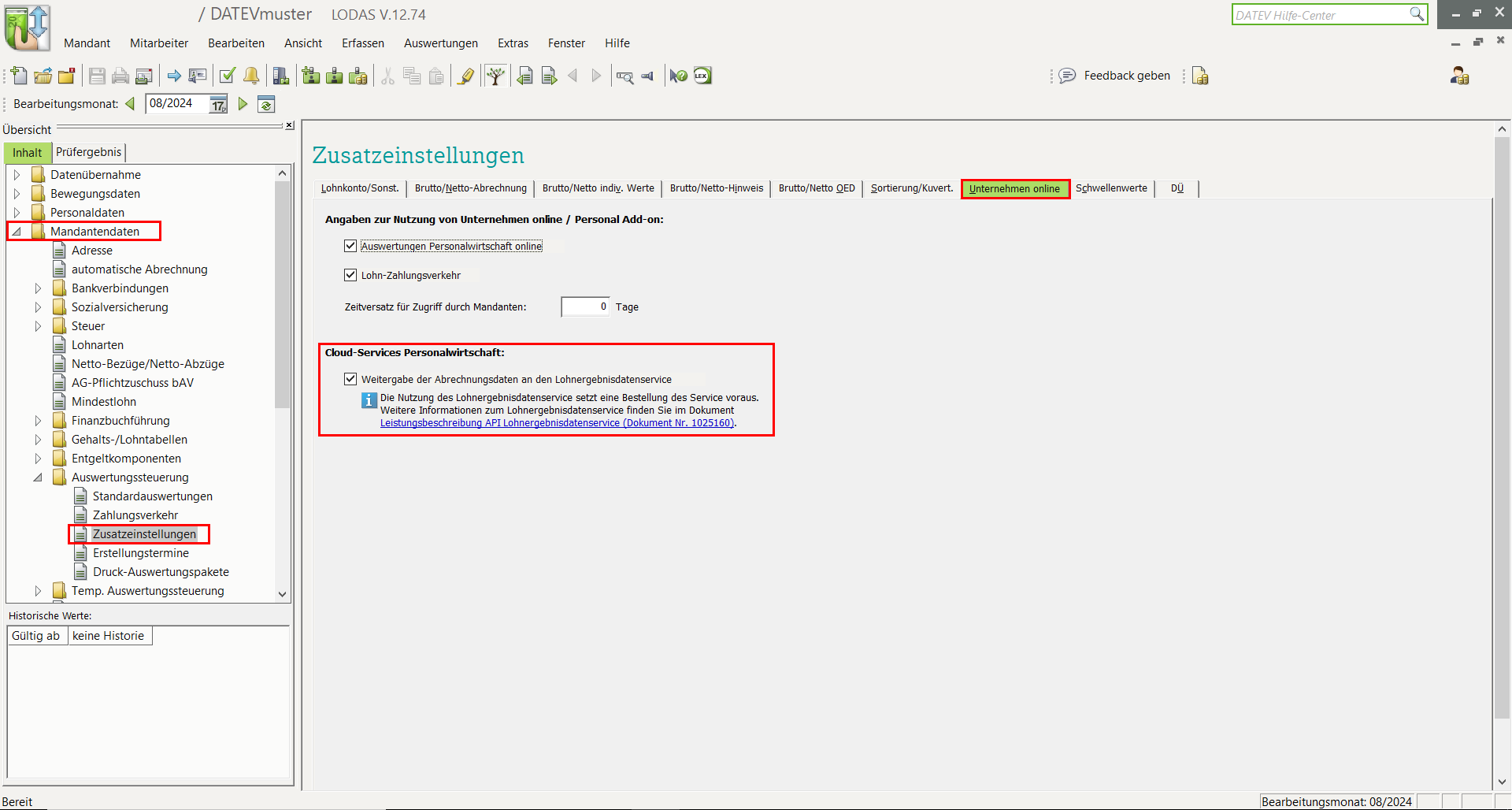Open Leistungsbeschreibung API Lohnergebnisdatenservice link
1512x810 pixels.
click(x=556, y=423)
